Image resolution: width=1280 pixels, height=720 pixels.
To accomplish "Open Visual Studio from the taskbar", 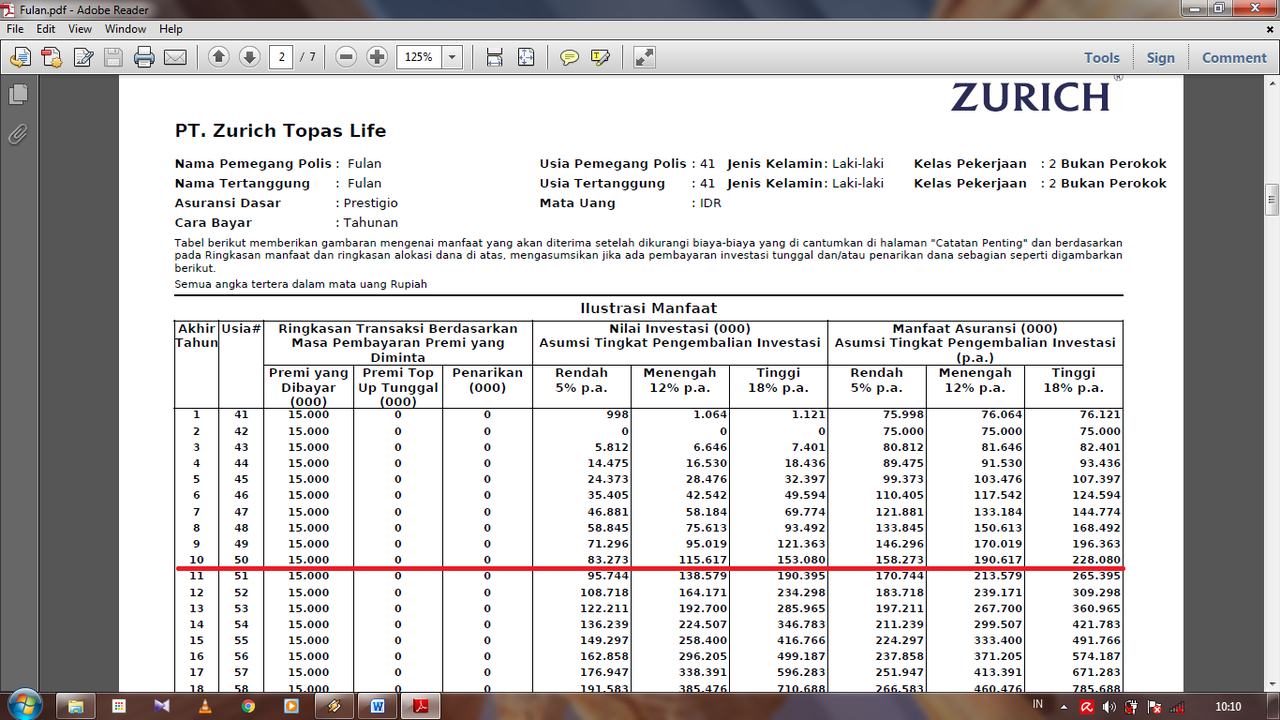I will pyautogui.click(x=161, y=706).
